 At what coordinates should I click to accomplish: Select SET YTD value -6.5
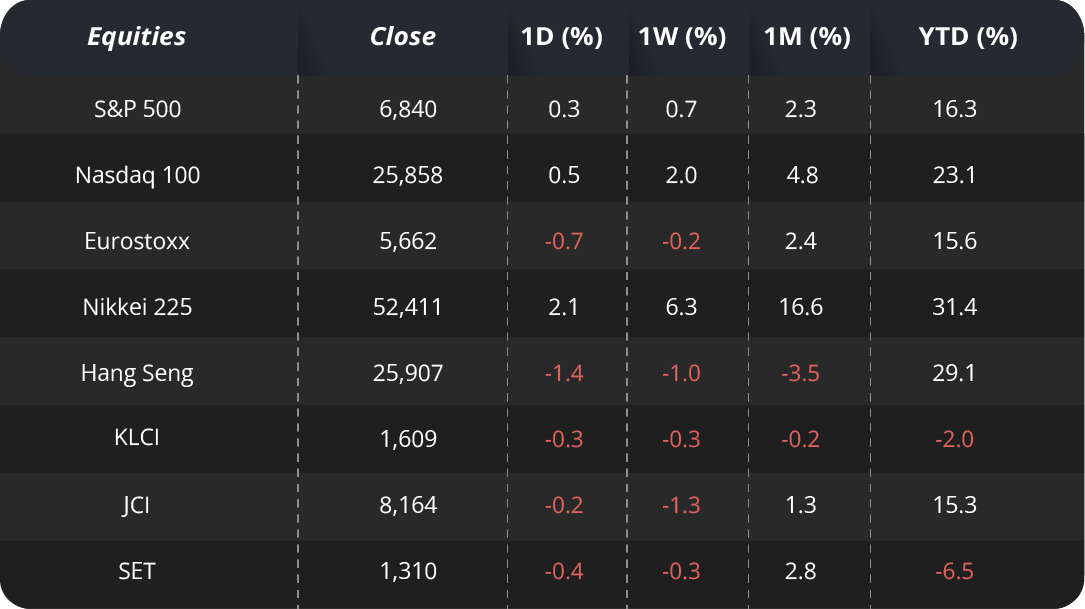954,571
